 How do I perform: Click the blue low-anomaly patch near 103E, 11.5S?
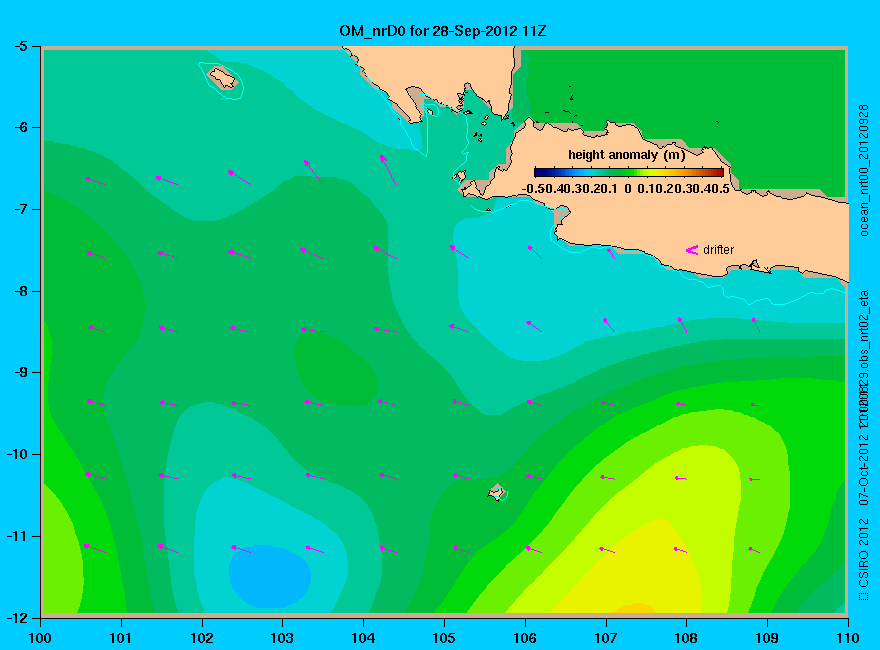[270, 577]
